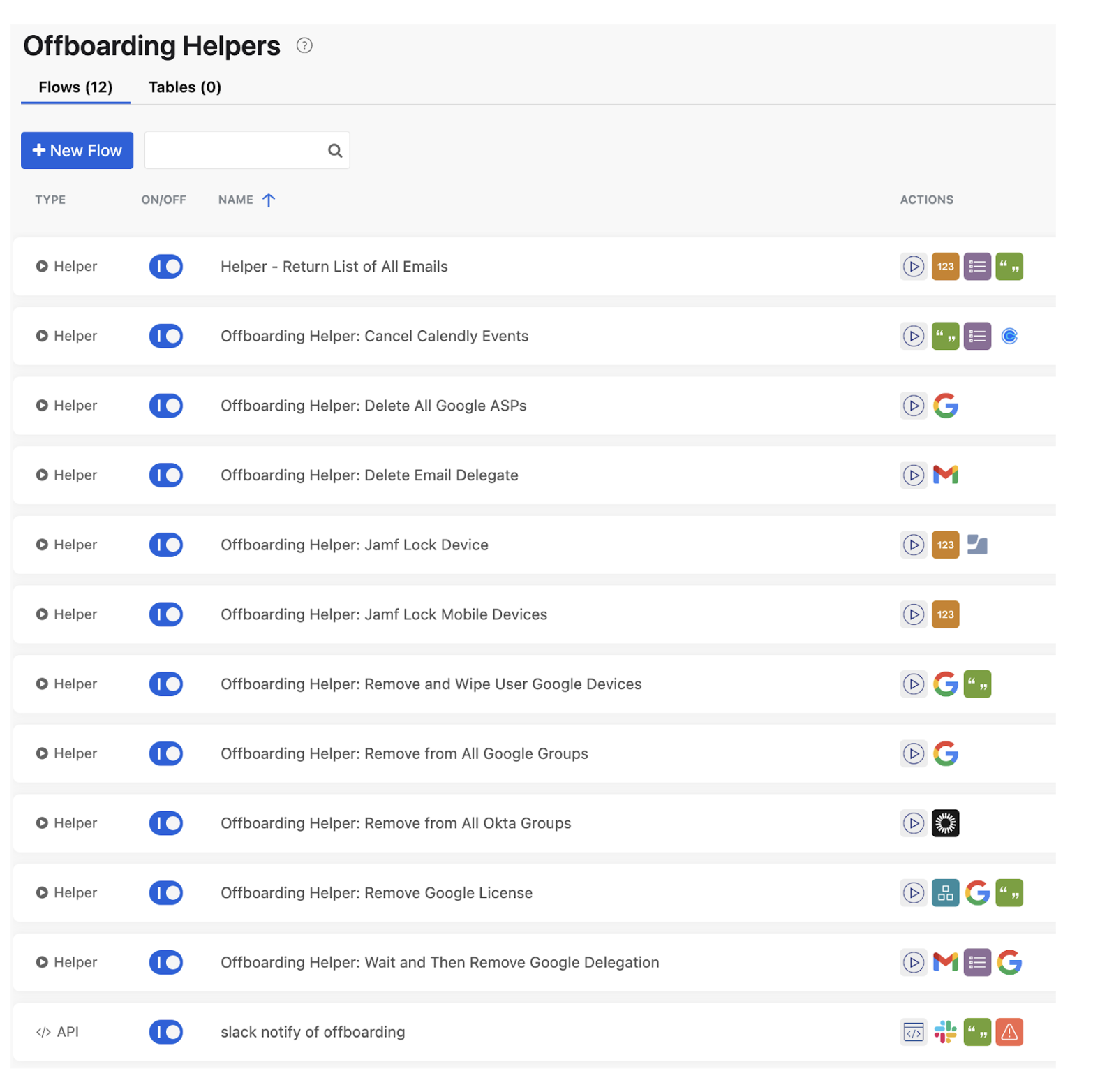Click the warning icon on slack notify row

tap(1009, 1031)
